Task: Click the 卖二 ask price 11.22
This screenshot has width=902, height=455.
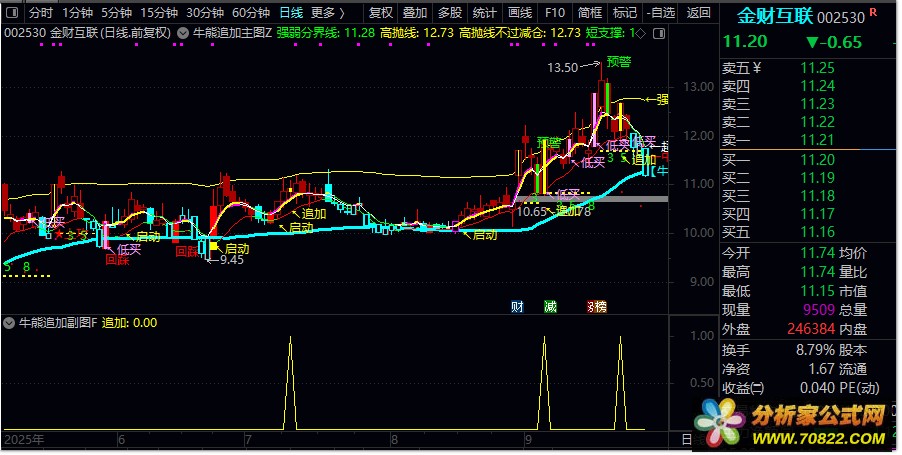Action: click(817, 122)
